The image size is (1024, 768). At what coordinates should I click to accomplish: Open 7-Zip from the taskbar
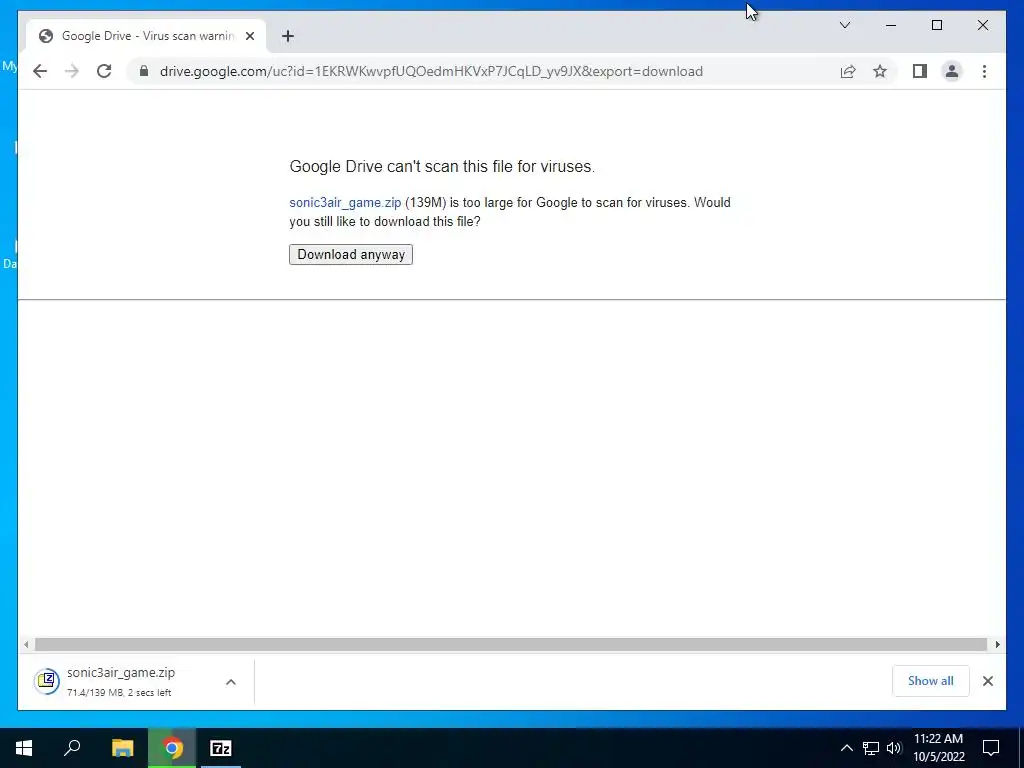coord(221,748)
